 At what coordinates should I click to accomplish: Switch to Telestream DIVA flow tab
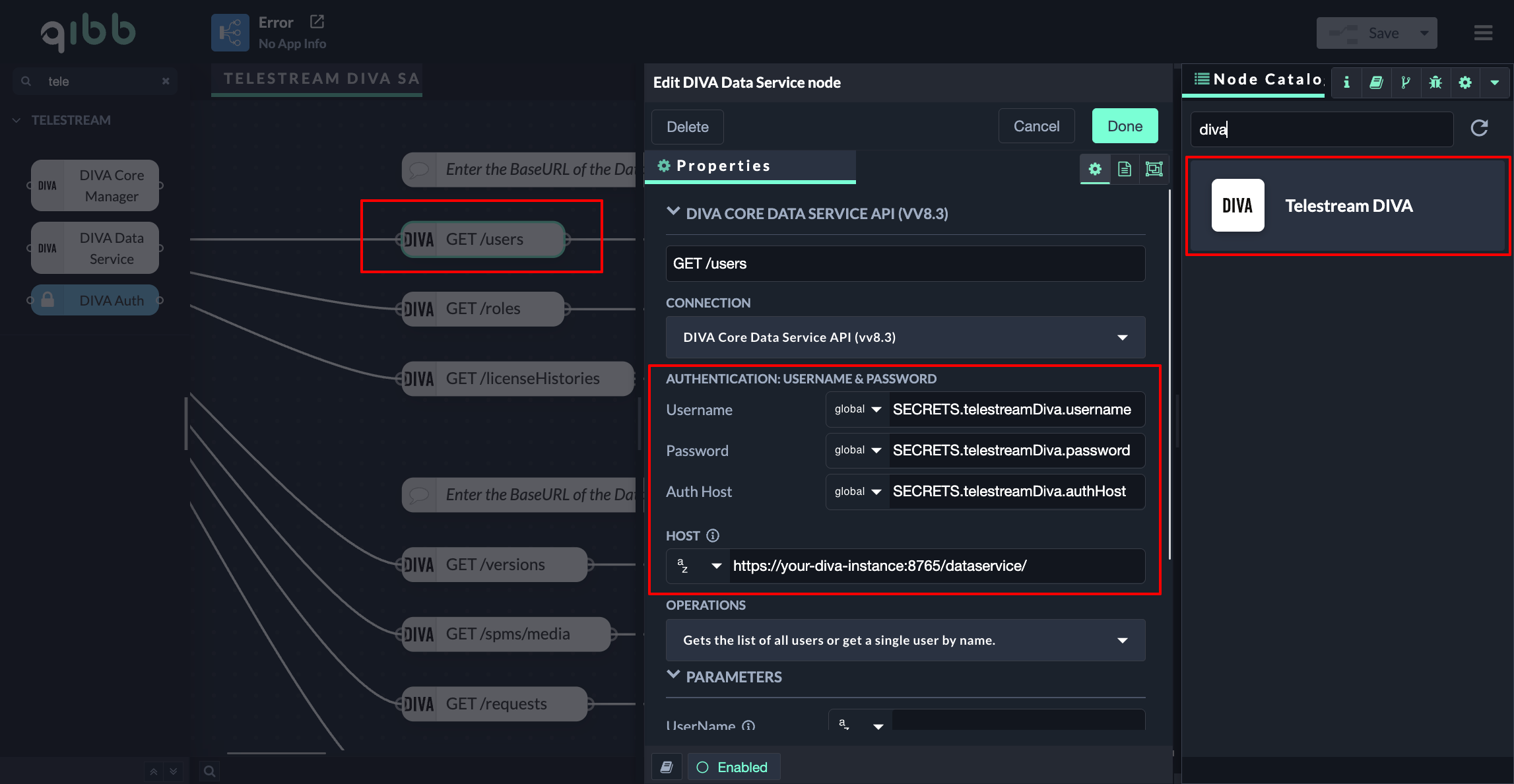point(317,79)
